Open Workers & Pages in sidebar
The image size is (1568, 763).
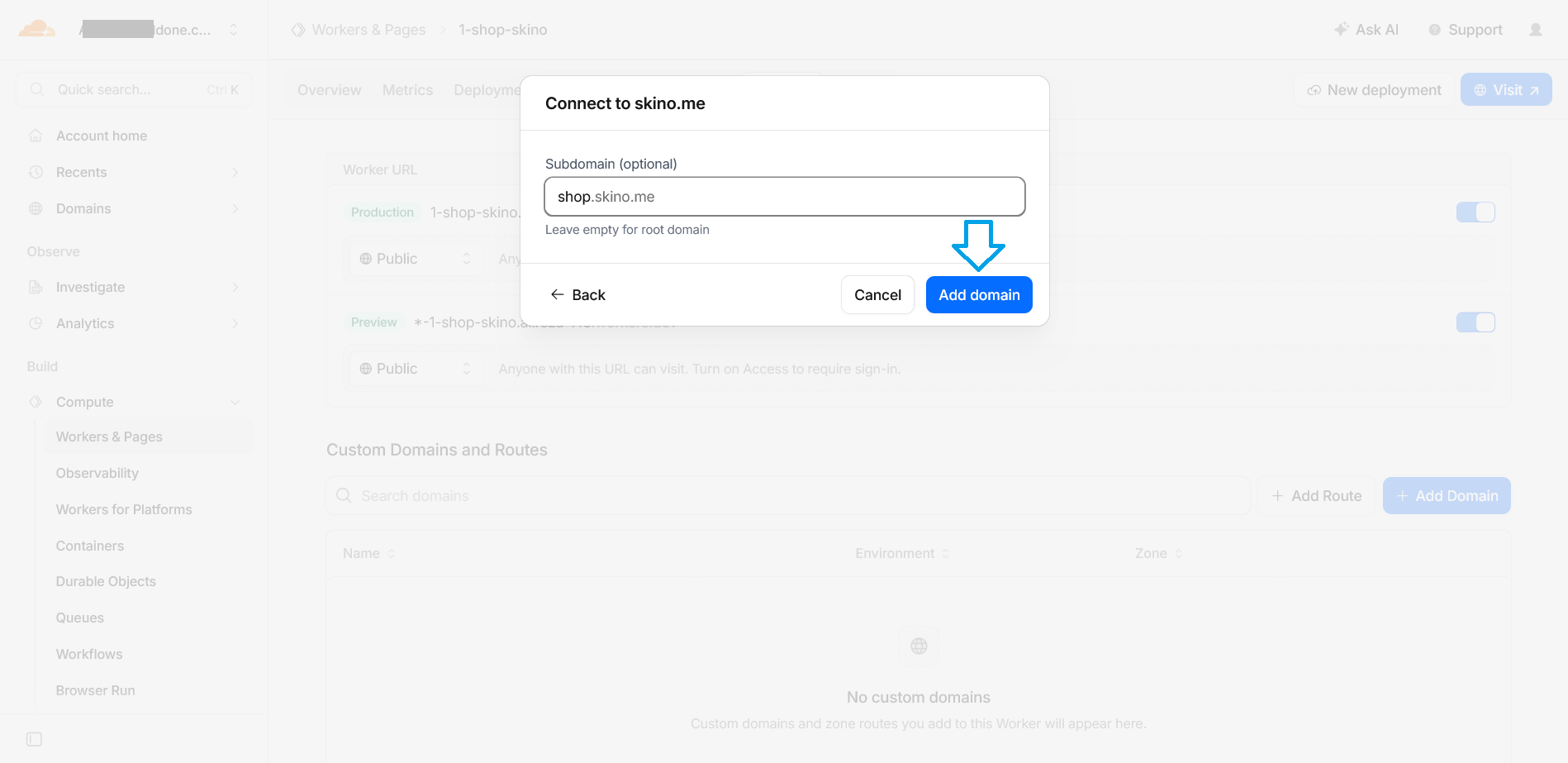tap(149, 436)
